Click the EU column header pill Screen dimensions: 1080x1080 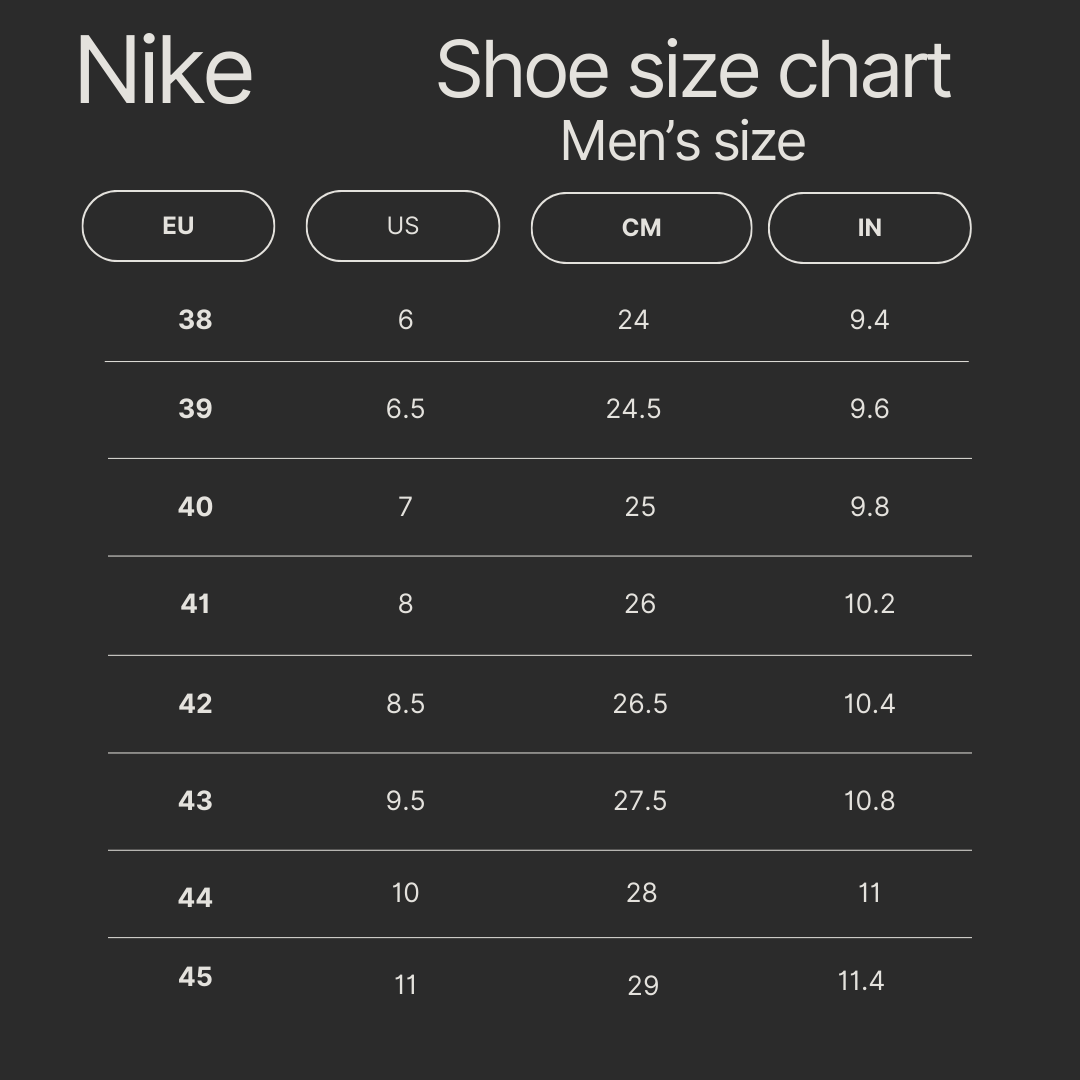tap(178, 226)
